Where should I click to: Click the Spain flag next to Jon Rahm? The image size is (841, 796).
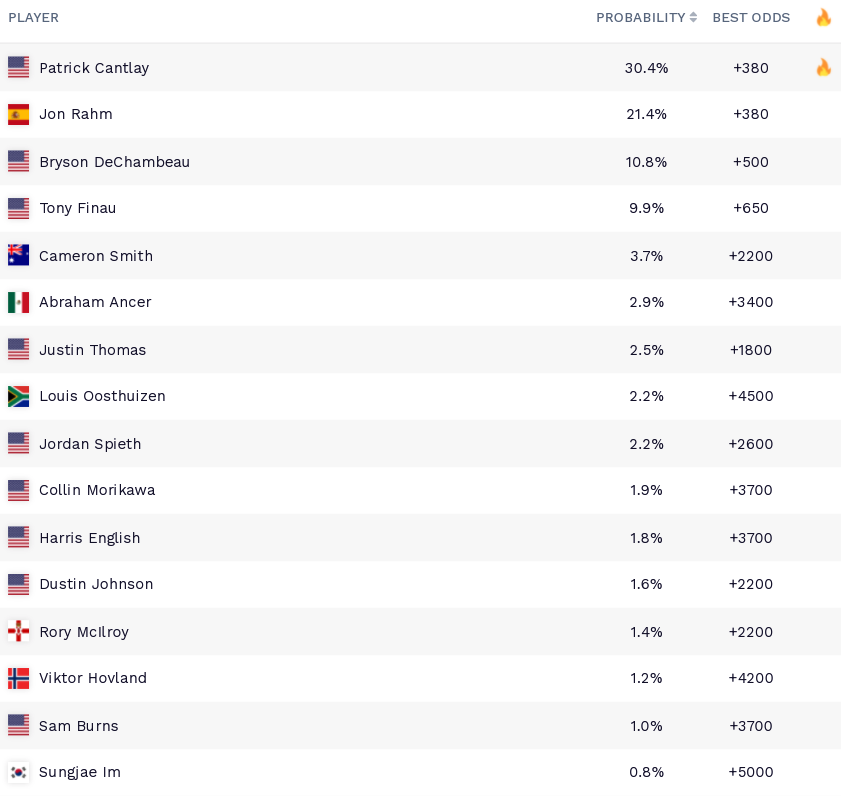(18, 114)
